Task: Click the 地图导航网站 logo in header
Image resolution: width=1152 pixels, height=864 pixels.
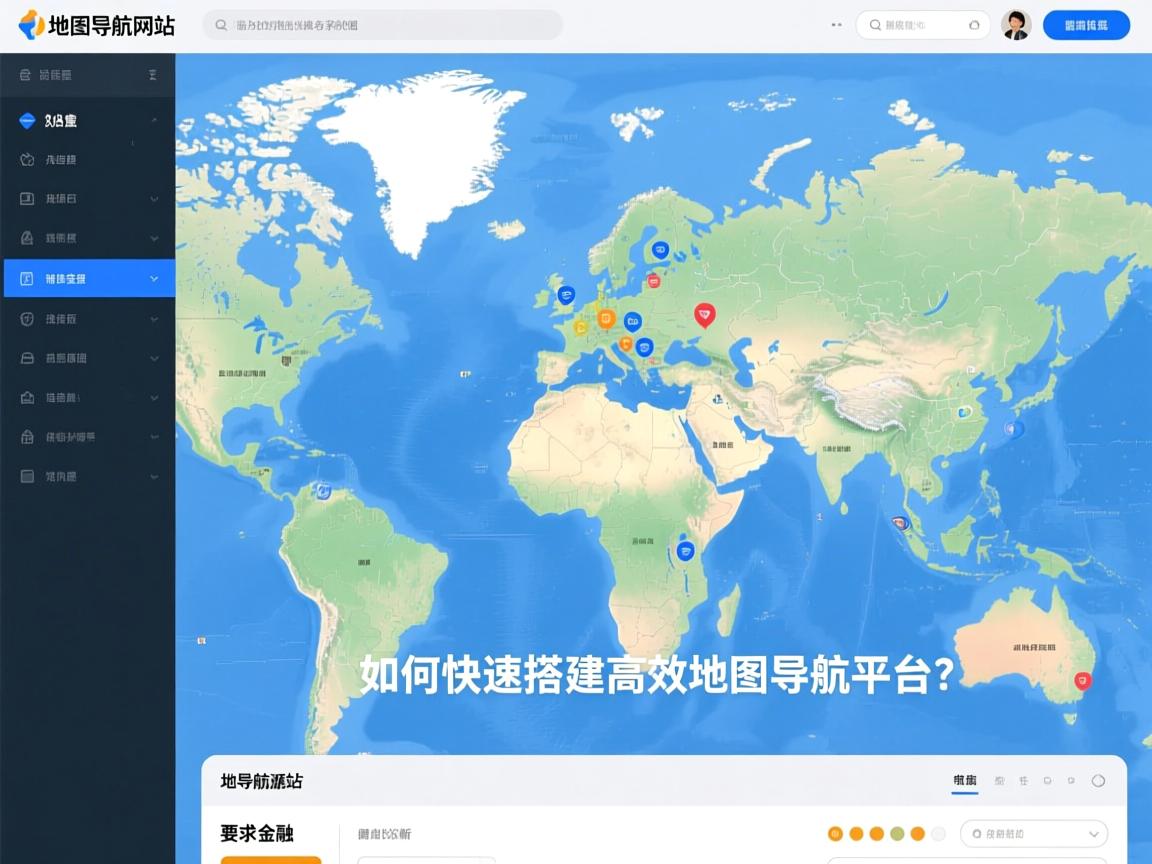Action: pos(97,25)
